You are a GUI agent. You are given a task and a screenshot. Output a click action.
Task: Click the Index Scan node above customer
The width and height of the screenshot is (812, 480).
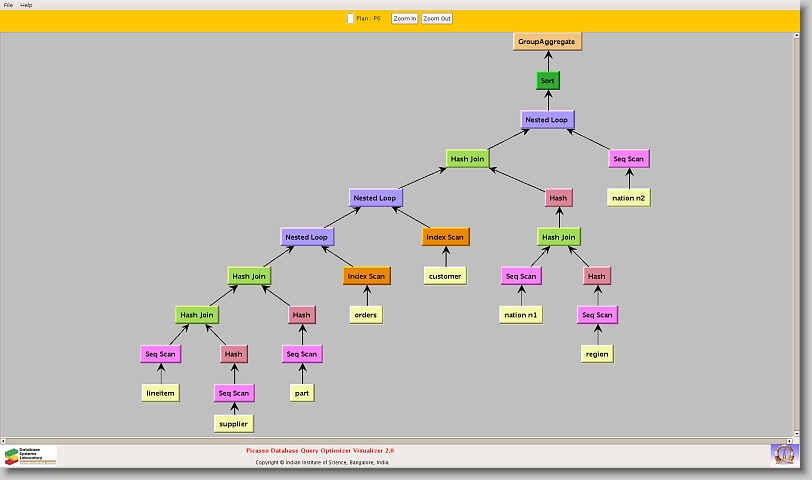pyautogui.click(x=445, y=237)
